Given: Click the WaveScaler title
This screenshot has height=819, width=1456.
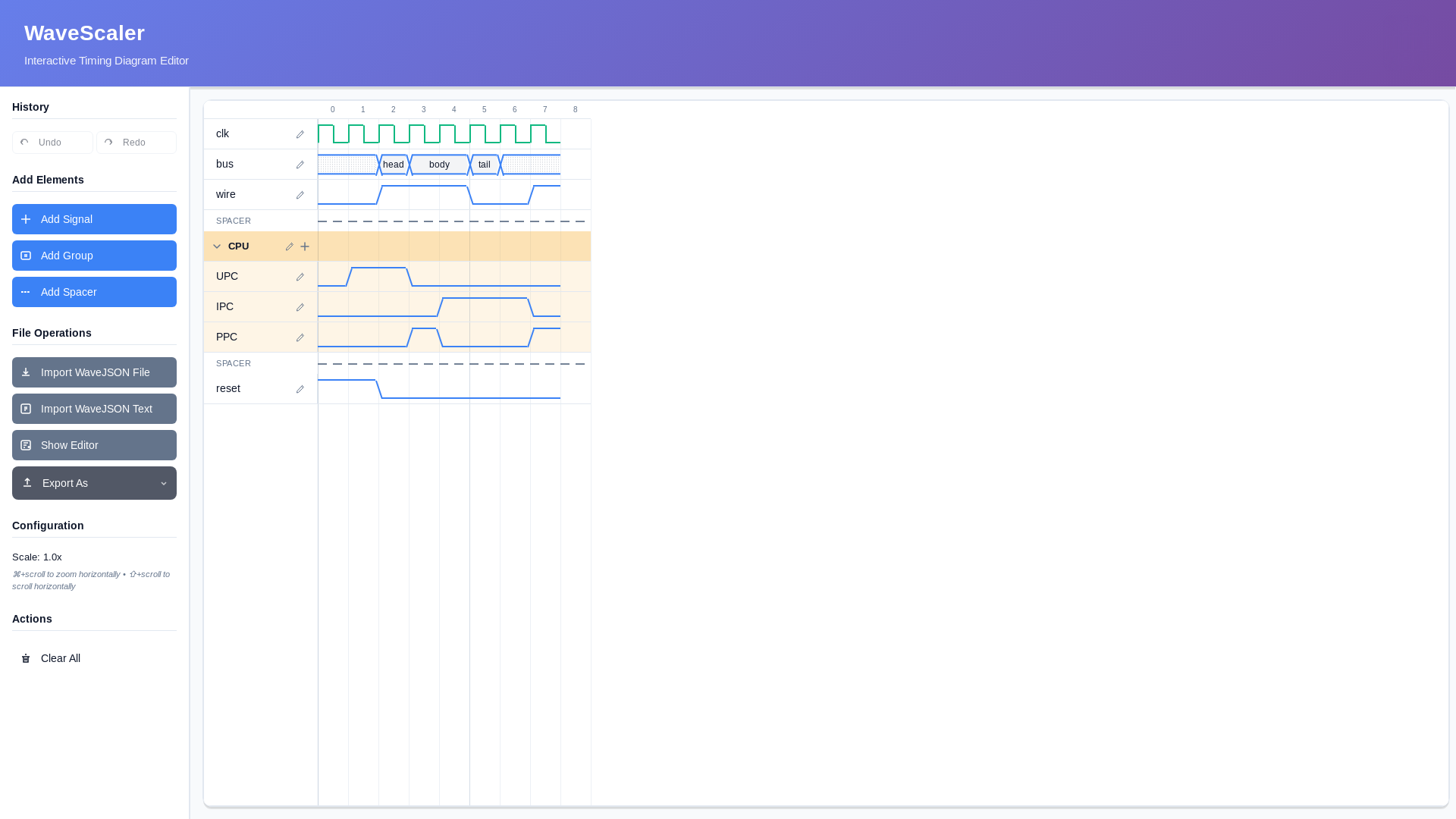Looking at the screenshot, I should click(84, 33).
